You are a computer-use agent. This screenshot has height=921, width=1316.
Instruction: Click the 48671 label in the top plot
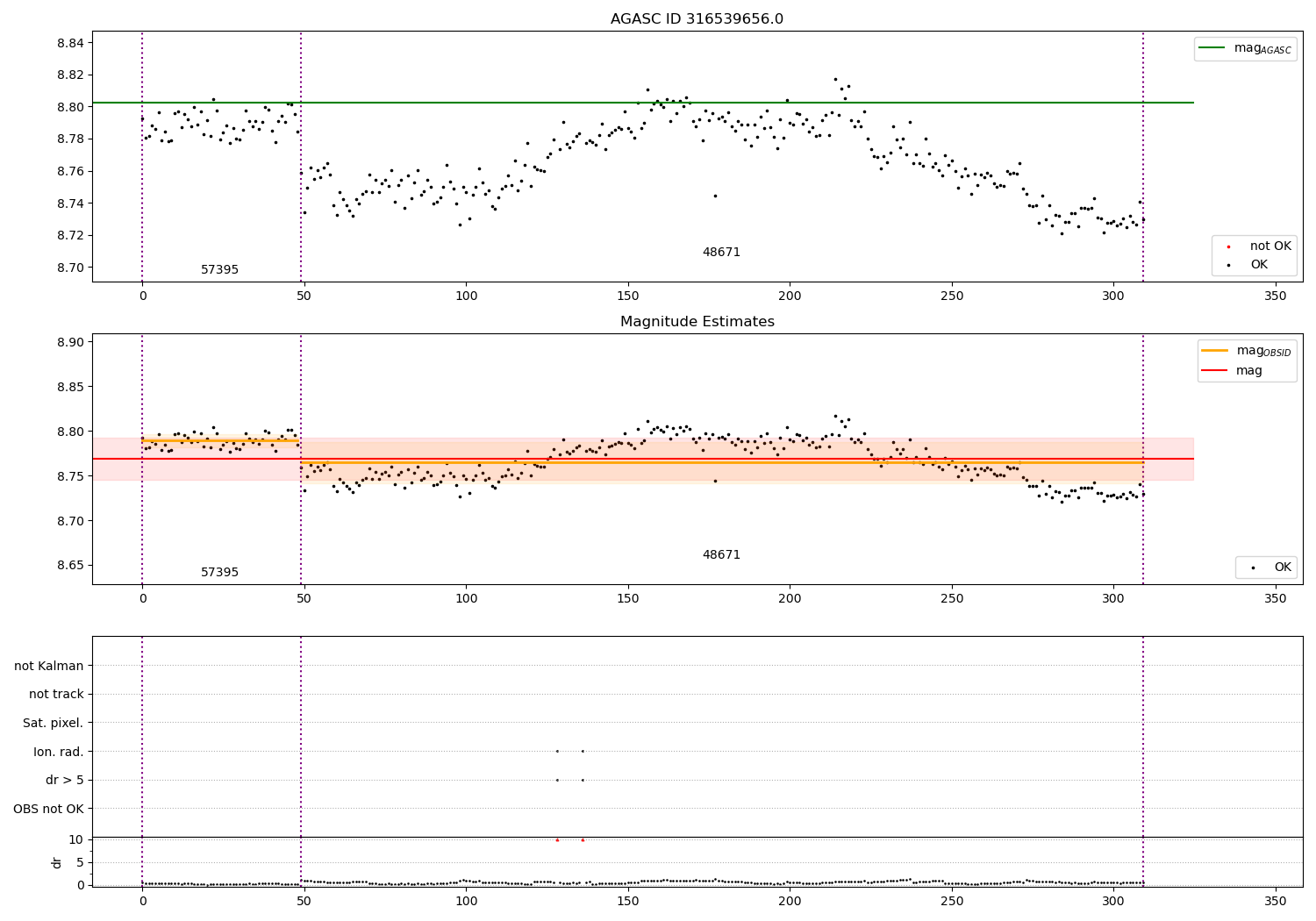coord(721,253)
